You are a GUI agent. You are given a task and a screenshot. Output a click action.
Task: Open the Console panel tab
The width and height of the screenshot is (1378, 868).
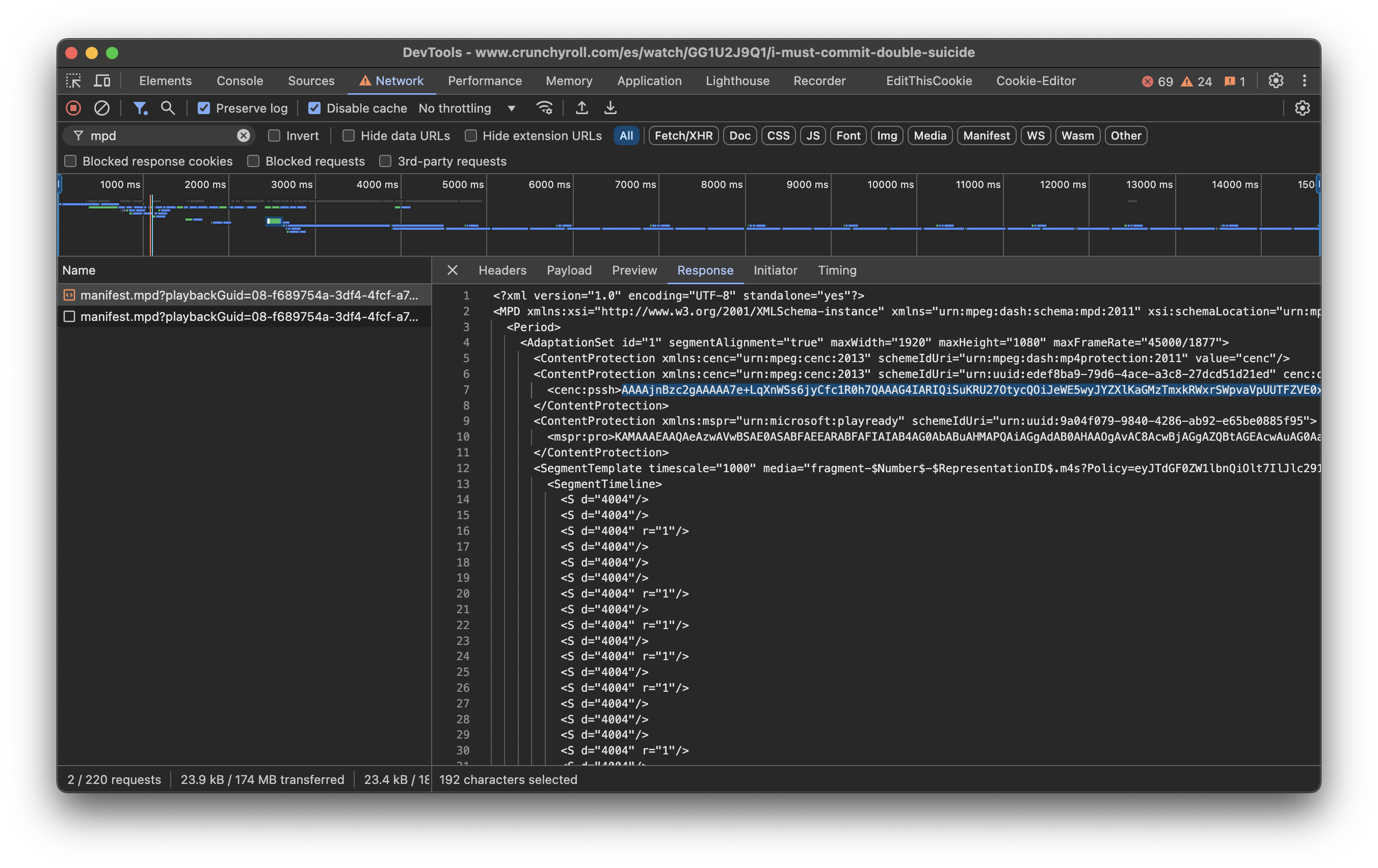[239, 80]
